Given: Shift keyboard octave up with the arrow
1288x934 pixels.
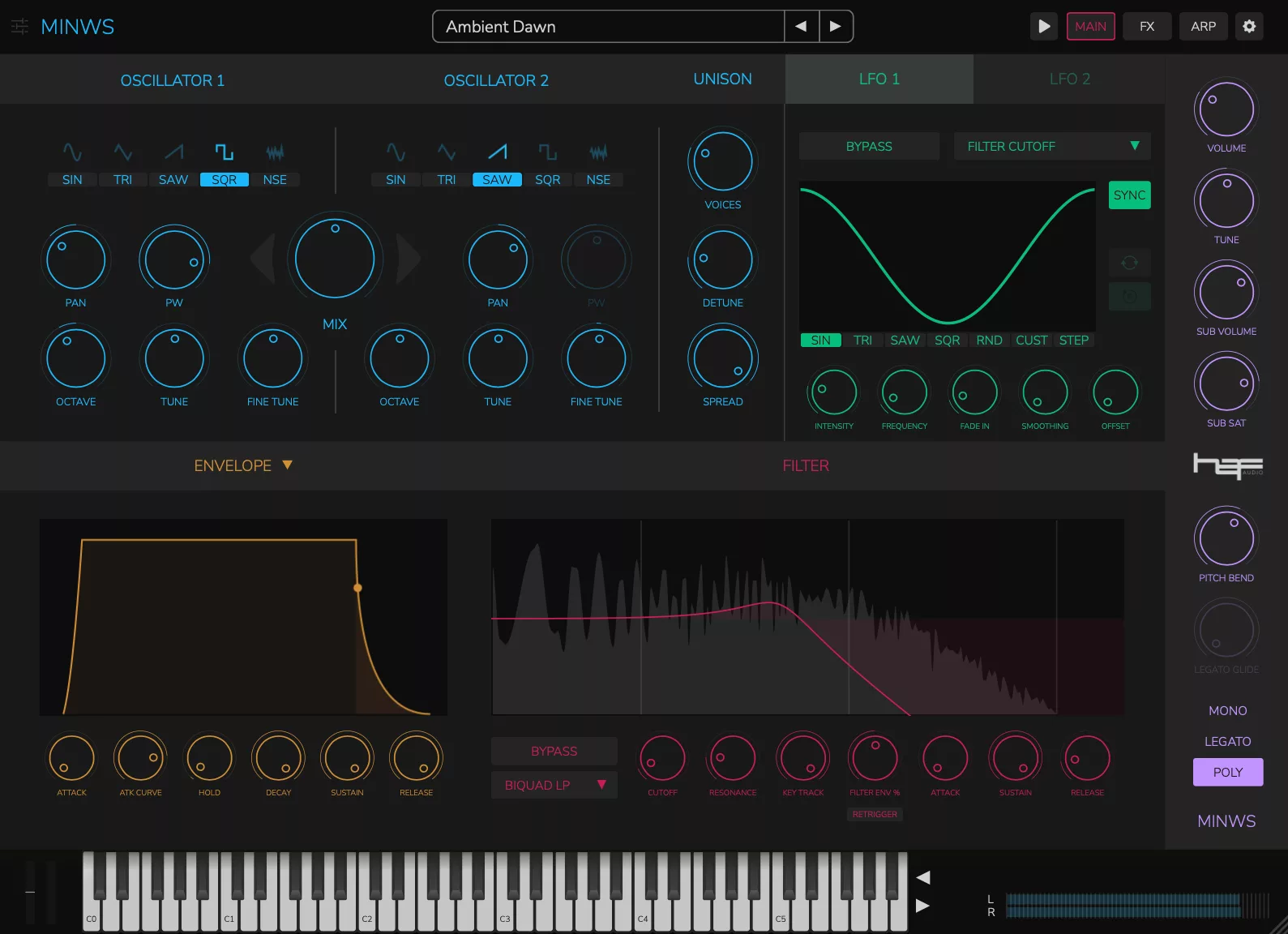Looking at the screenshot, I should (x=922, y=906).
